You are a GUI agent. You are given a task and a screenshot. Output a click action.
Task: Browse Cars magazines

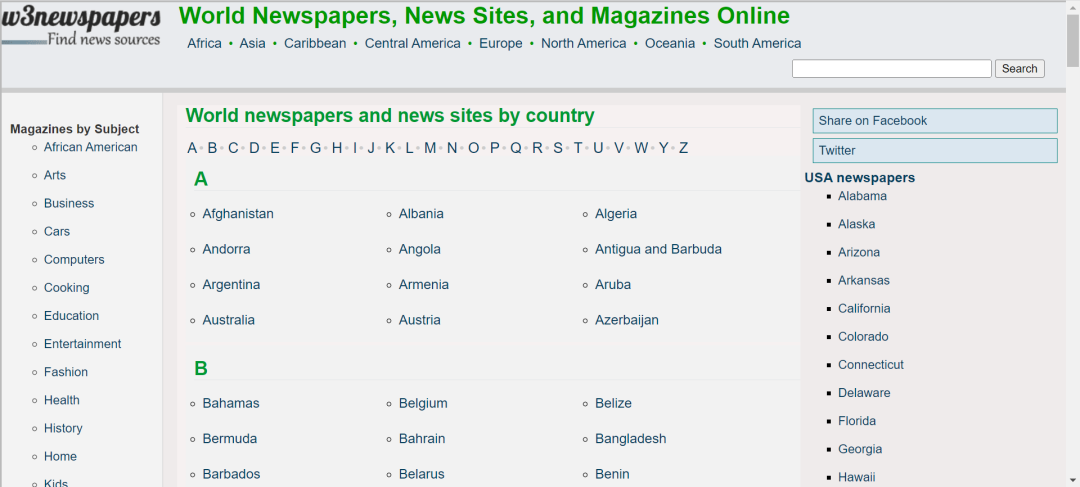57,232
